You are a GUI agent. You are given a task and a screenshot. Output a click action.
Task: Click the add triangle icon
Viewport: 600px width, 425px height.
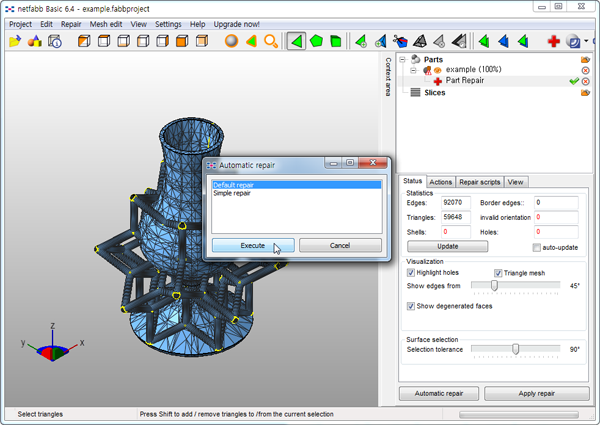point(361,41)
